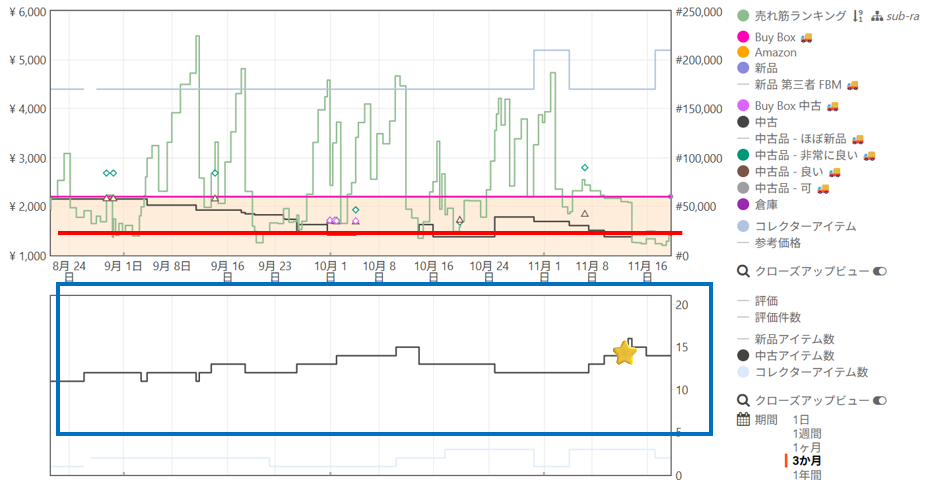Image resolution: width=943 pixels, height=488 pixels.
Task: Click the sub-rank hierarchy icon
Action: click(x=878, y=16)
